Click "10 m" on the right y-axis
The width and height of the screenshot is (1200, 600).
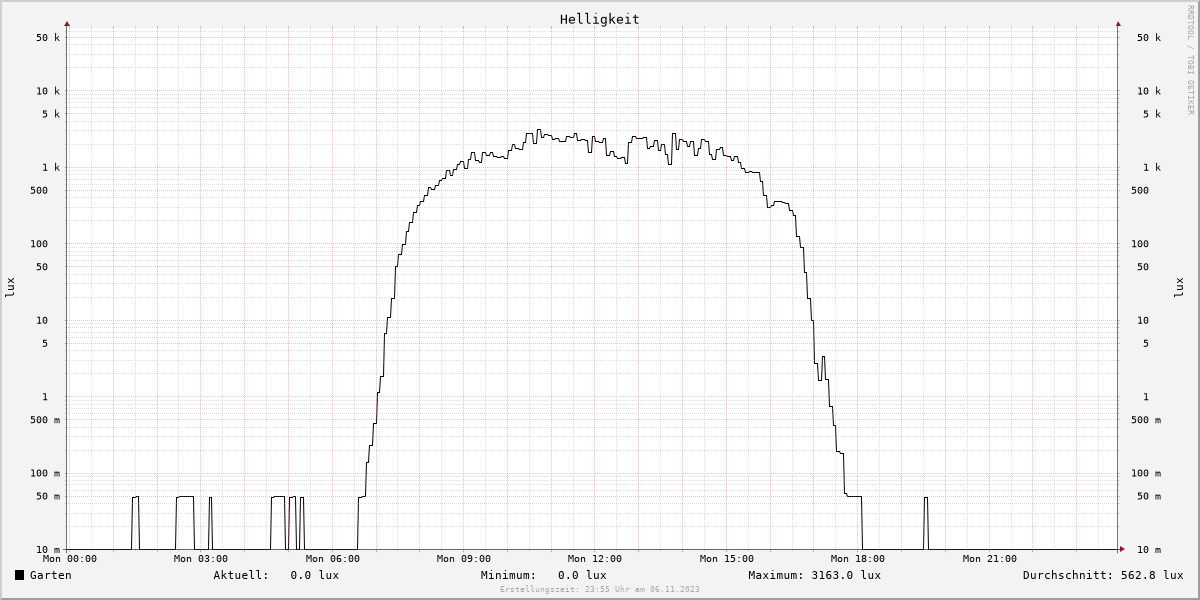point(1149,550)
